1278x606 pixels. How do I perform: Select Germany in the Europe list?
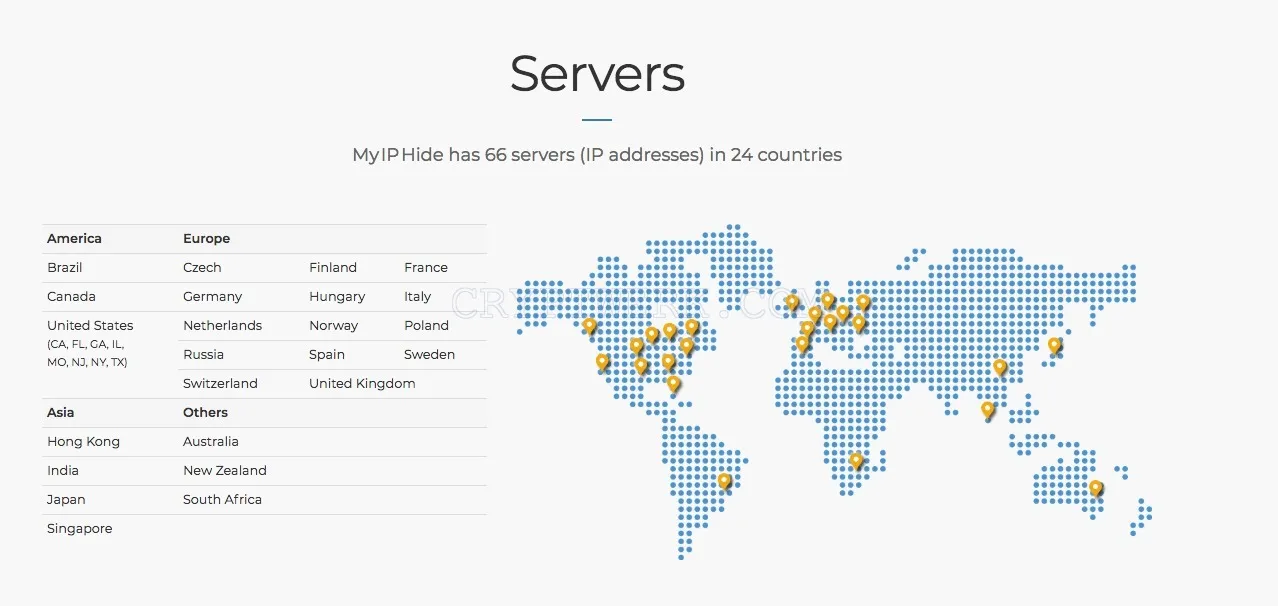pos(213,297)
